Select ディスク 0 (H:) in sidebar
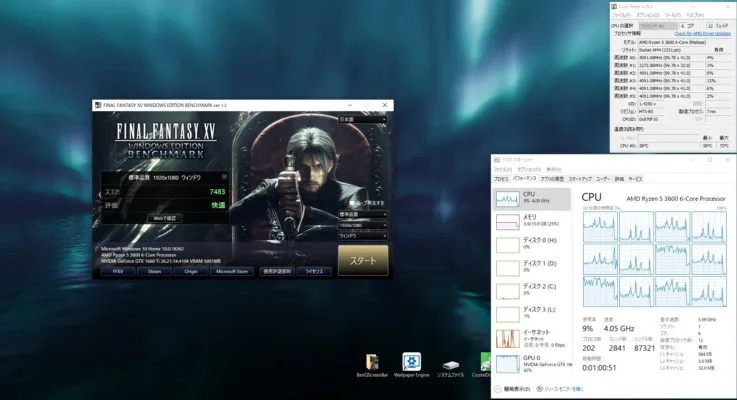The height and width of the screenshot is (400, 737). pos(532,244)
